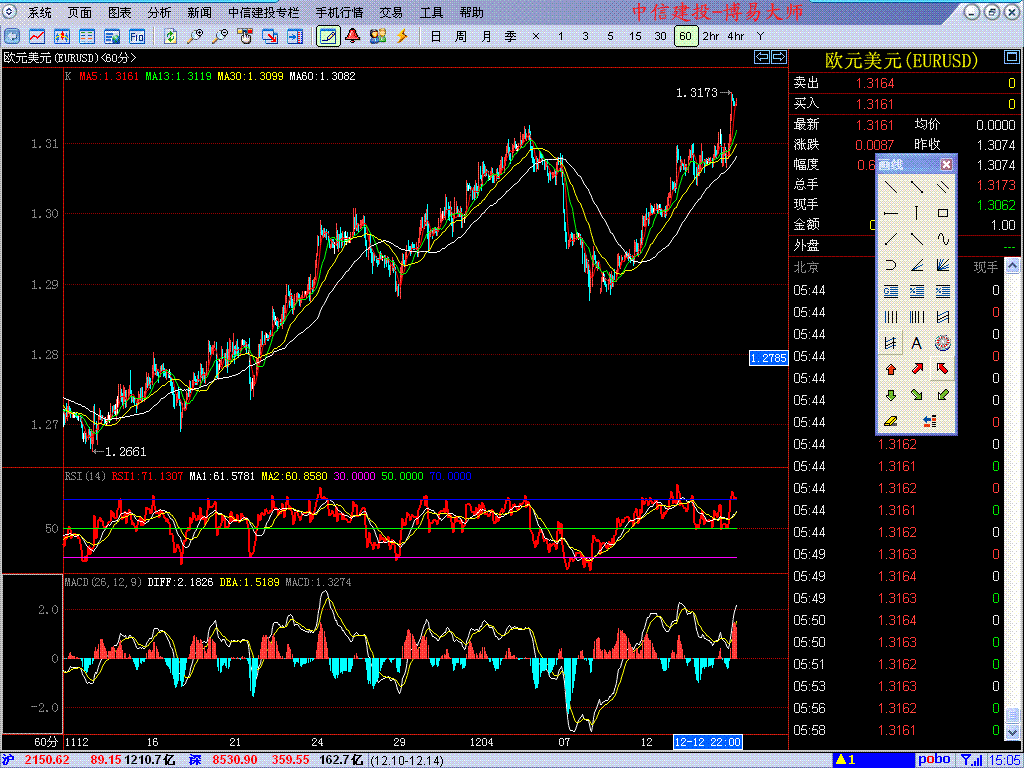Select the rectangle drawing tool
The width and height of the screenshot is (1024, 768).
[x=942, y=213]
